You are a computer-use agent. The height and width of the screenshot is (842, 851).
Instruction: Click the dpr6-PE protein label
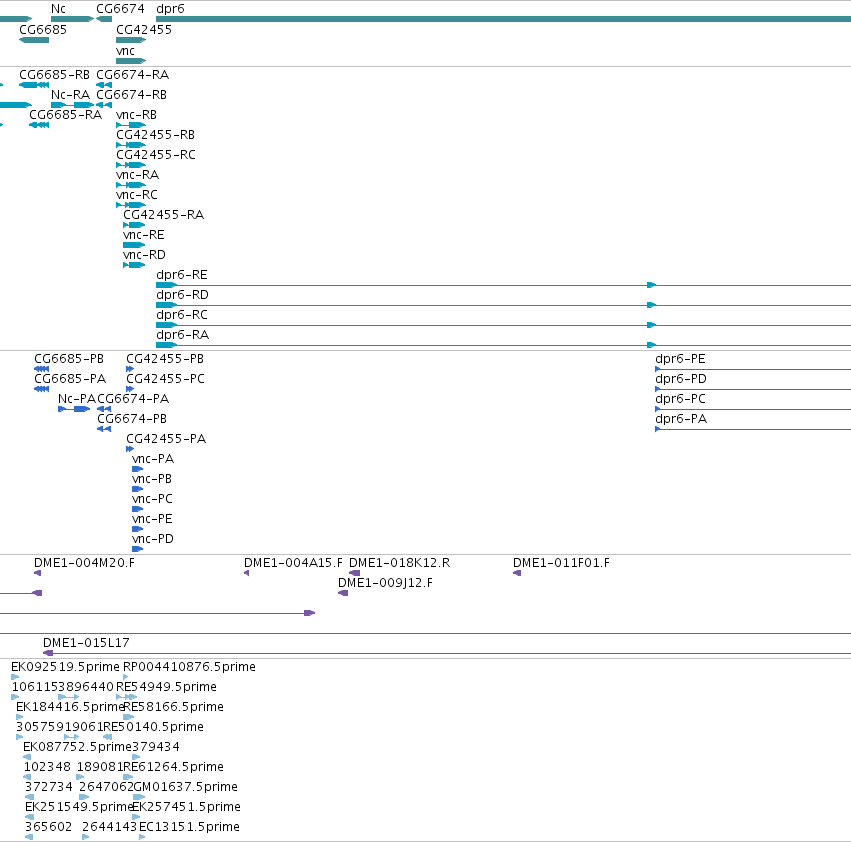[x=681, y=359]
